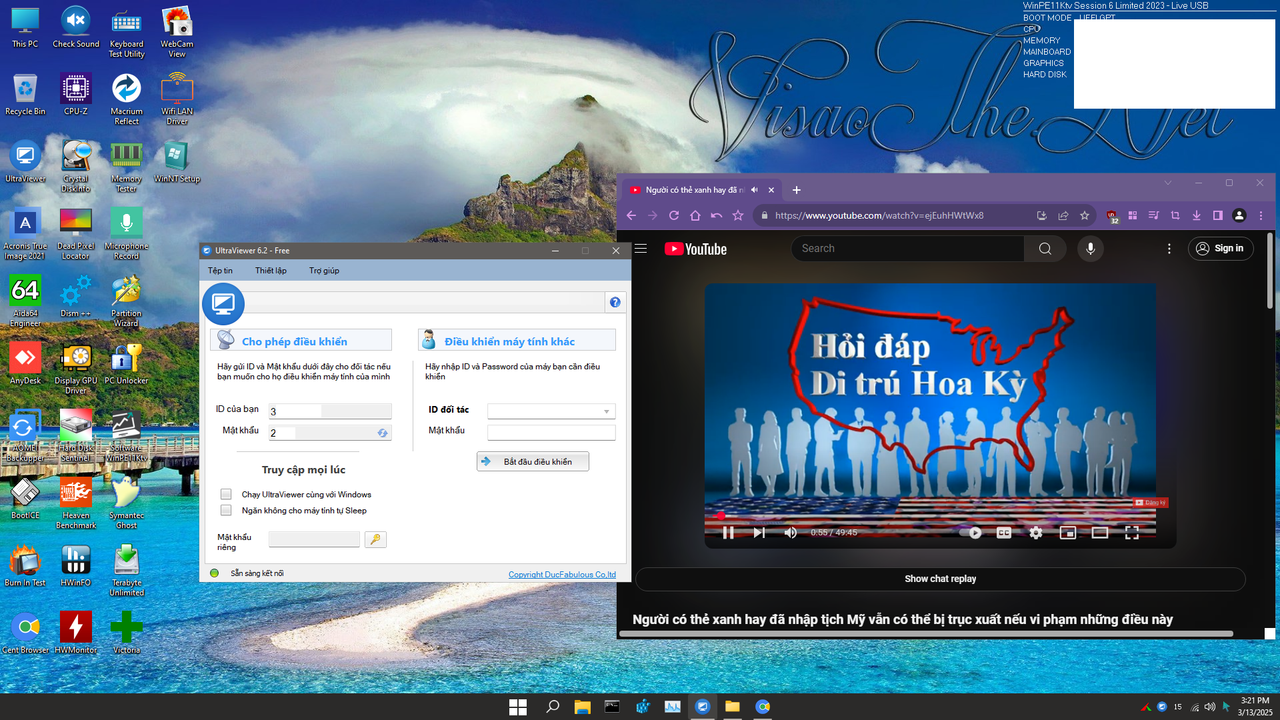
Task: Open the Microphone Record desktop icon
Action: tap(126, 234)
